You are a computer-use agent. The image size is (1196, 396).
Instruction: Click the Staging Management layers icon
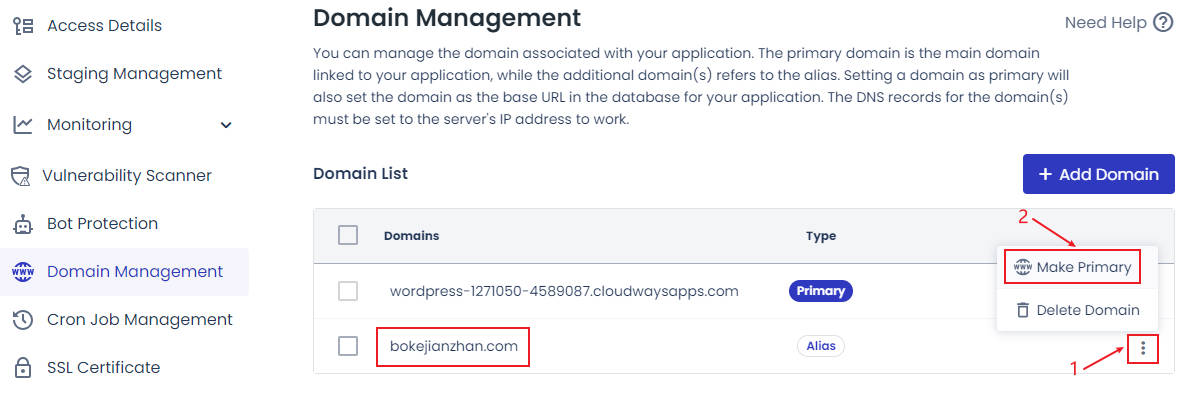[24, 74]
